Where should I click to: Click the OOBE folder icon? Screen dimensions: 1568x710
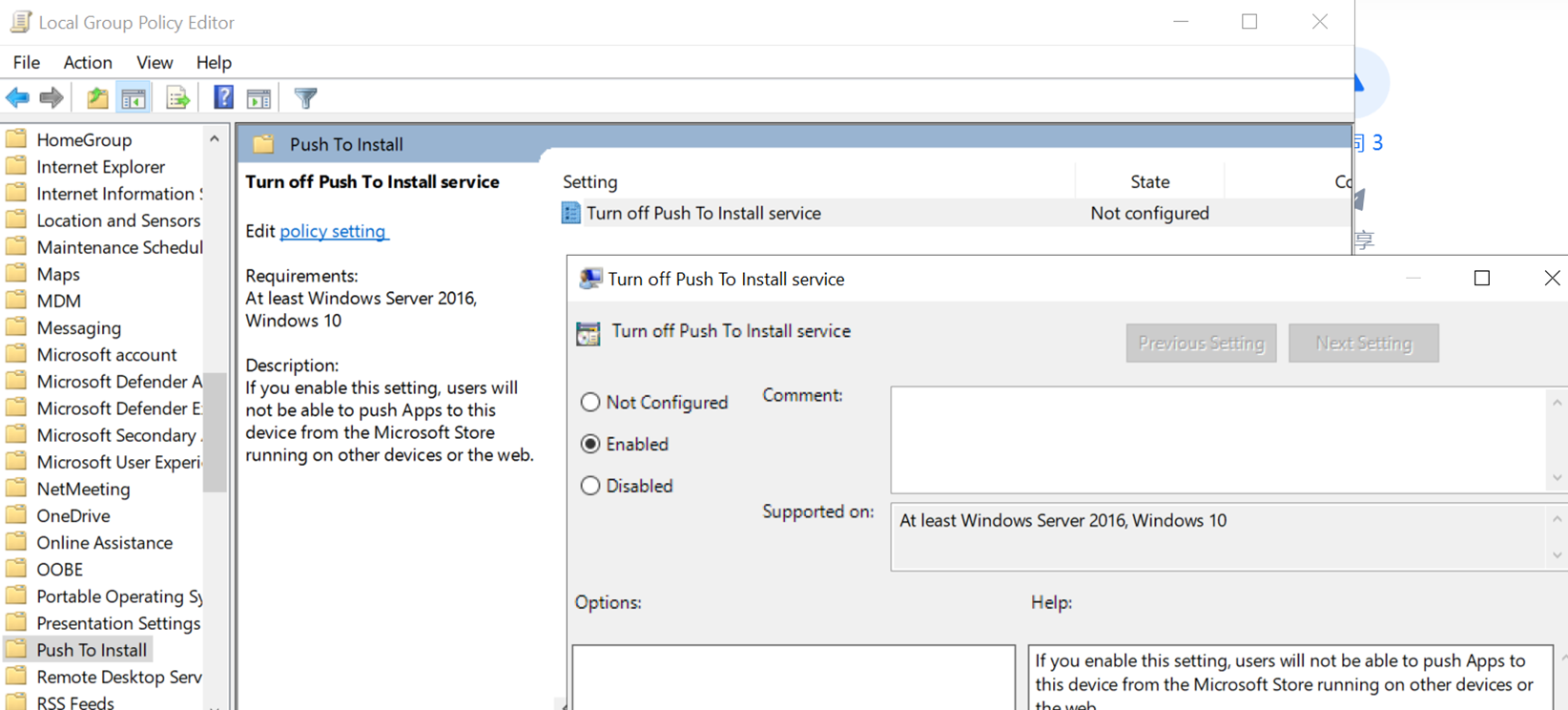(x=16, y=569)
